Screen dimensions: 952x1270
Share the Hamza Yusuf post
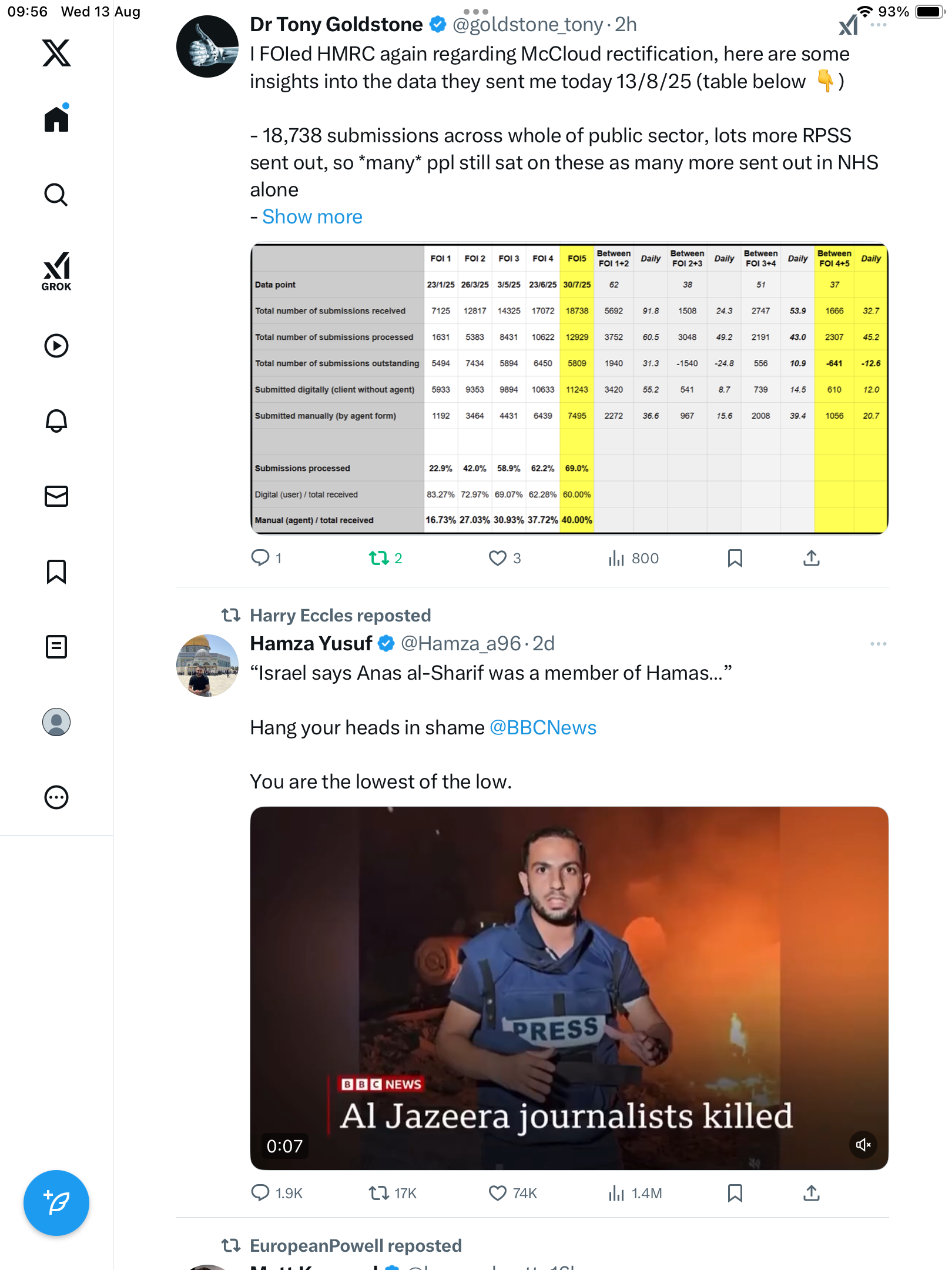coord(811,1193)
